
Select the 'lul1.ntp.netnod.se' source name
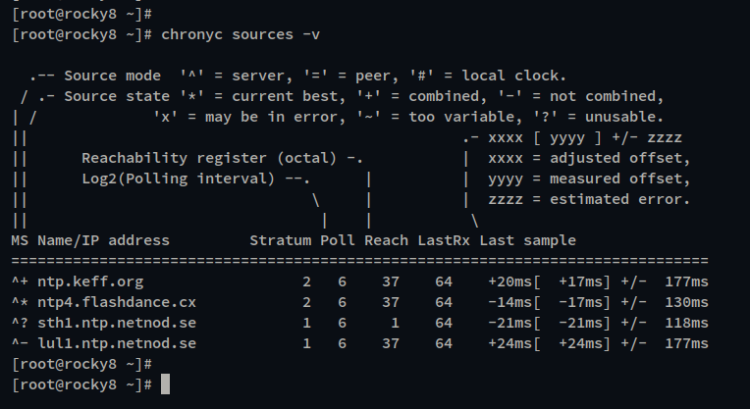[x=117, y=343]
